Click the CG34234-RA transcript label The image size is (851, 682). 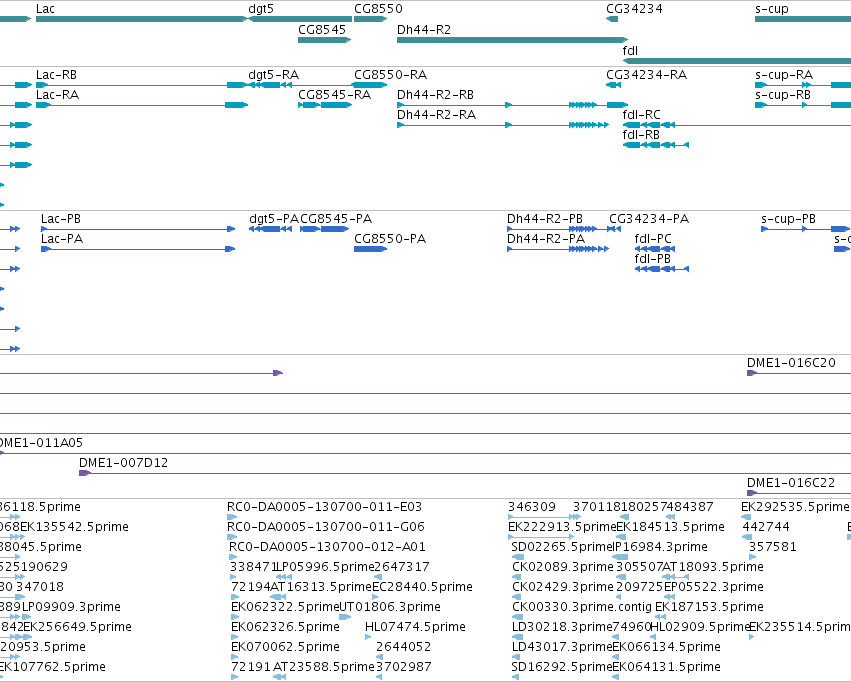point(646,75)
